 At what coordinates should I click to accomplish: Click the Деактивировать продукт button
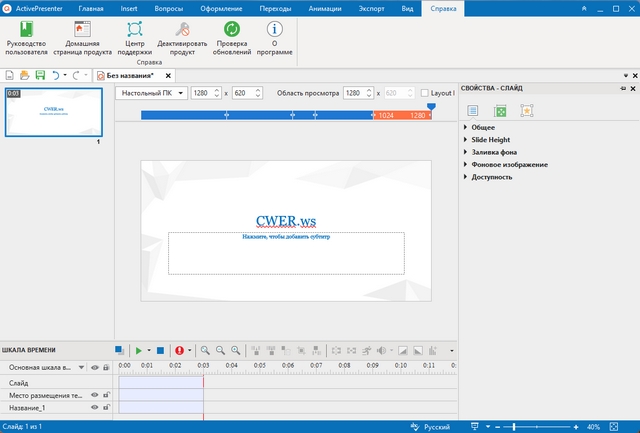pyautogui.click(x=182, y=38)
